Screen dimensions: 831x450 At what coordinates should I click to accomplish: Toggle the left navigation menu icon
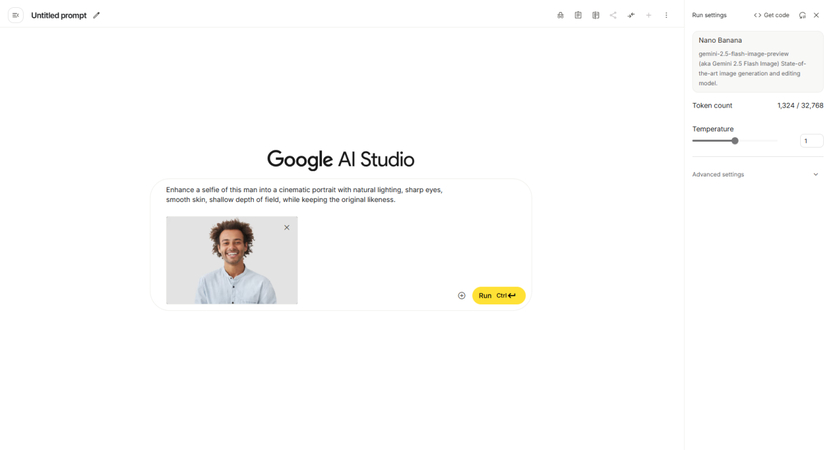point(15,15)
